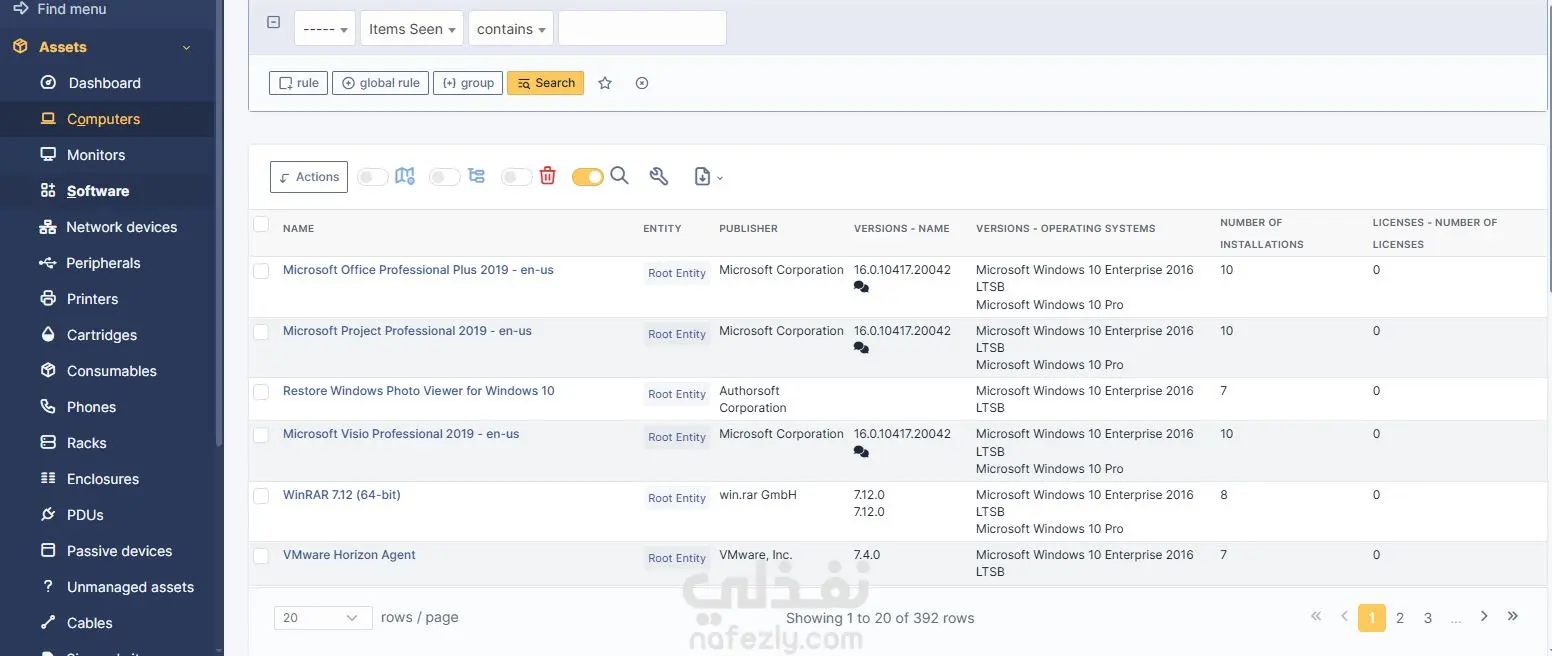Open Microsoft Project Professional 2019 link

pos(407,331)
